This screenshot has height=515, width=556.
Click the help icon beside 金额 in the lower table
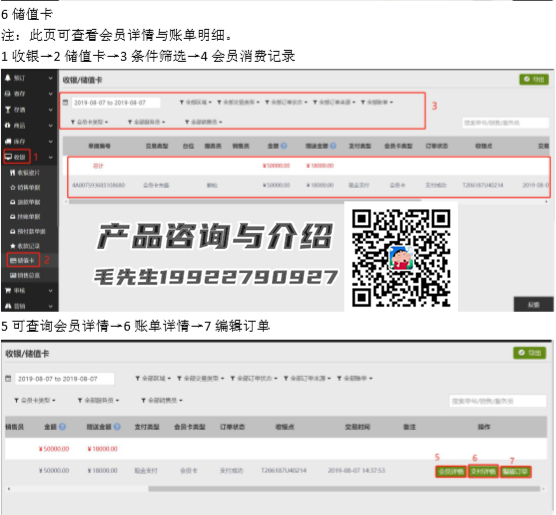pyautogui.click(x=62, y=427)
